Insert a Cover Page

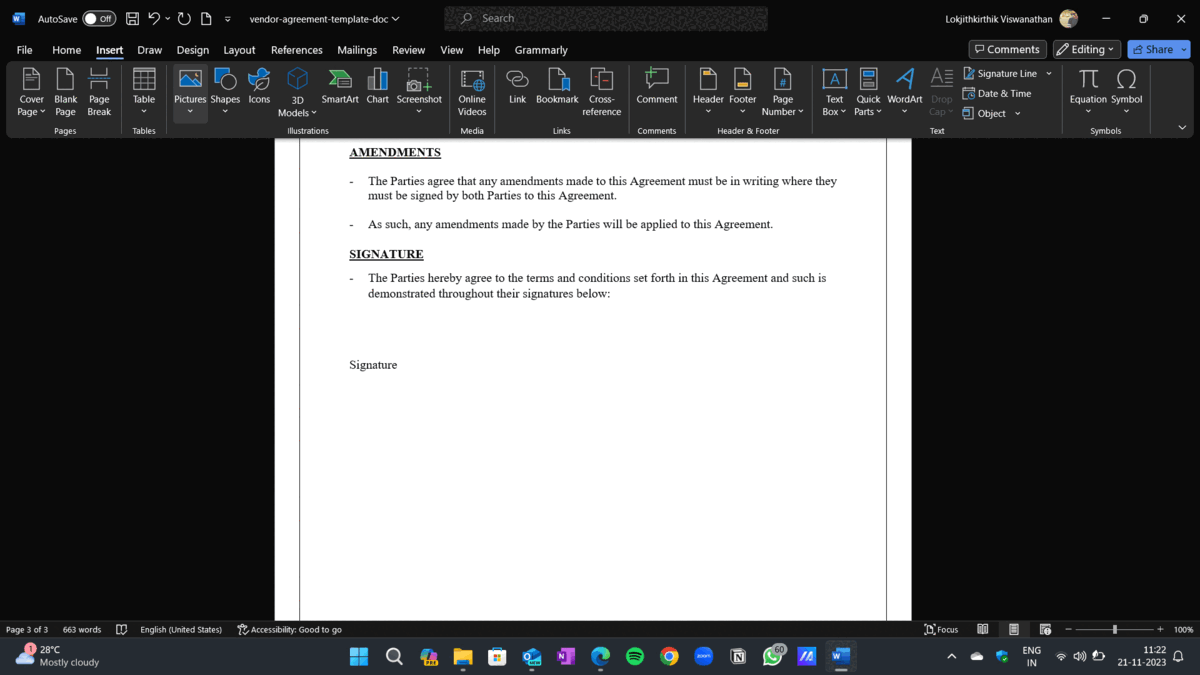[x=32, y=92]
